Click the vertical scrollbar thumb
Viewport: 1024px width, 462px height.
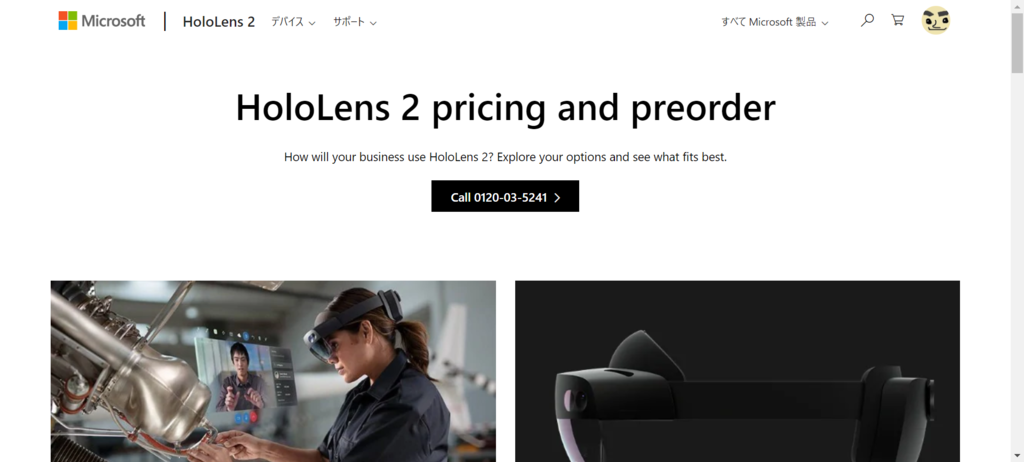pos(1017,42)
